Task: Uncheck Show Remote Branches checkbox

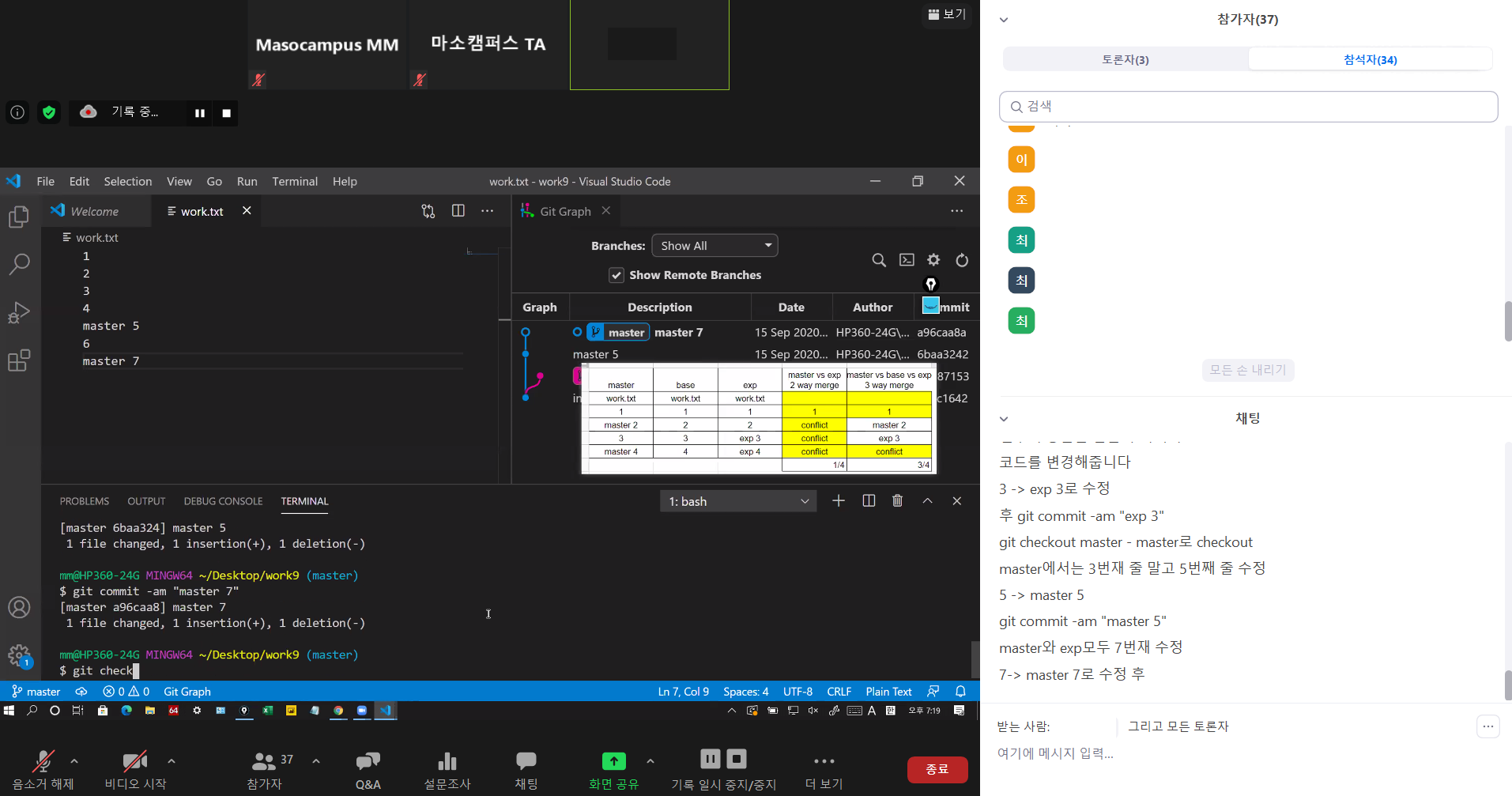Action: [x=616, y=275]
